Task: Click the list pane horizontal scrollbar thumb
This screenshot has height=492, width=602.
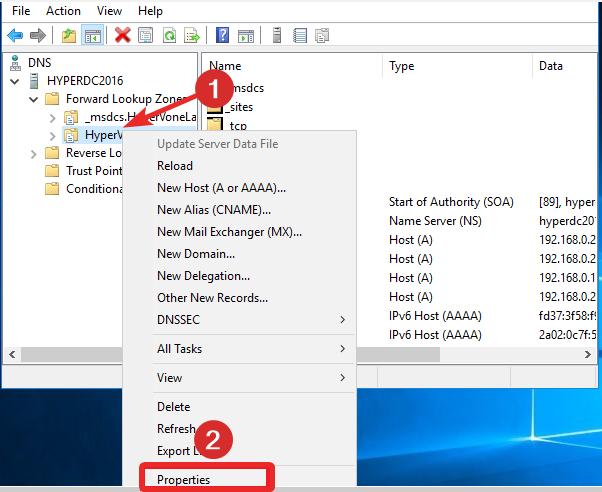Action: click(x=398, y=354)
